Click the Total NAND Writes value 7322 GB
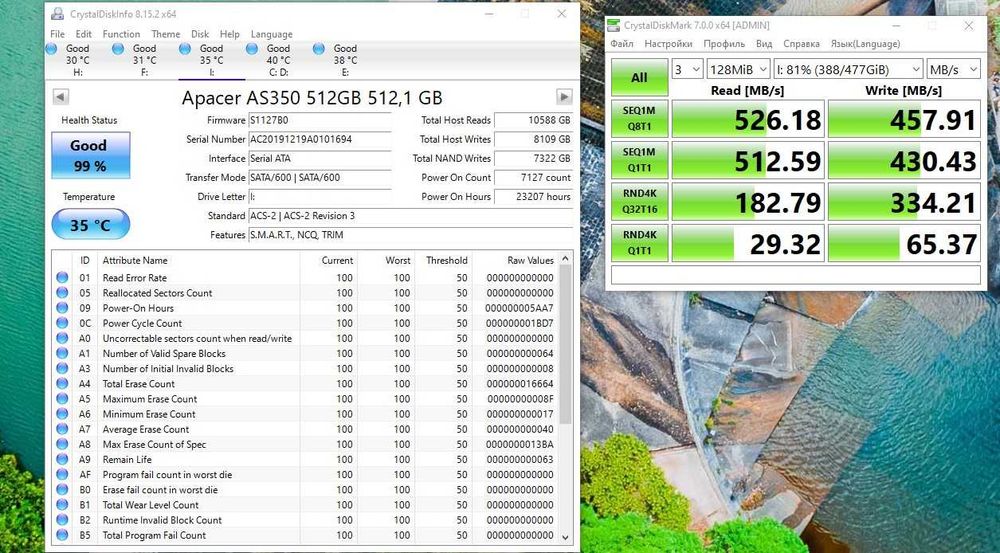The width and height of the screenshot is (1000, 553). coord(533,158)
